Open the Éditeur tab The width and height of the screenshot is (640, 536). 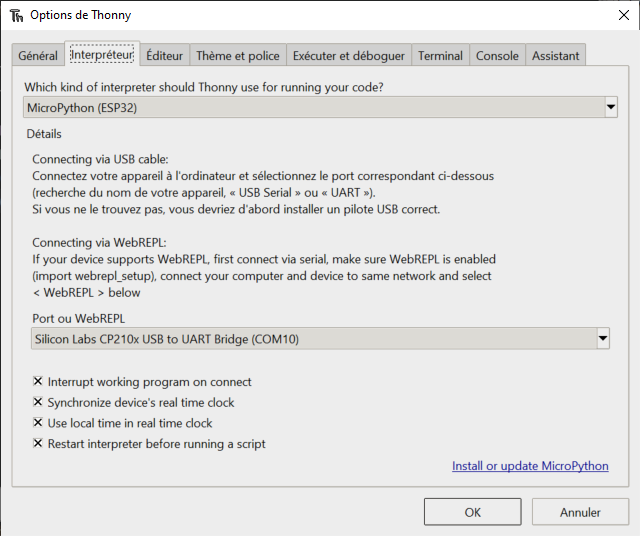click(164, 56)
